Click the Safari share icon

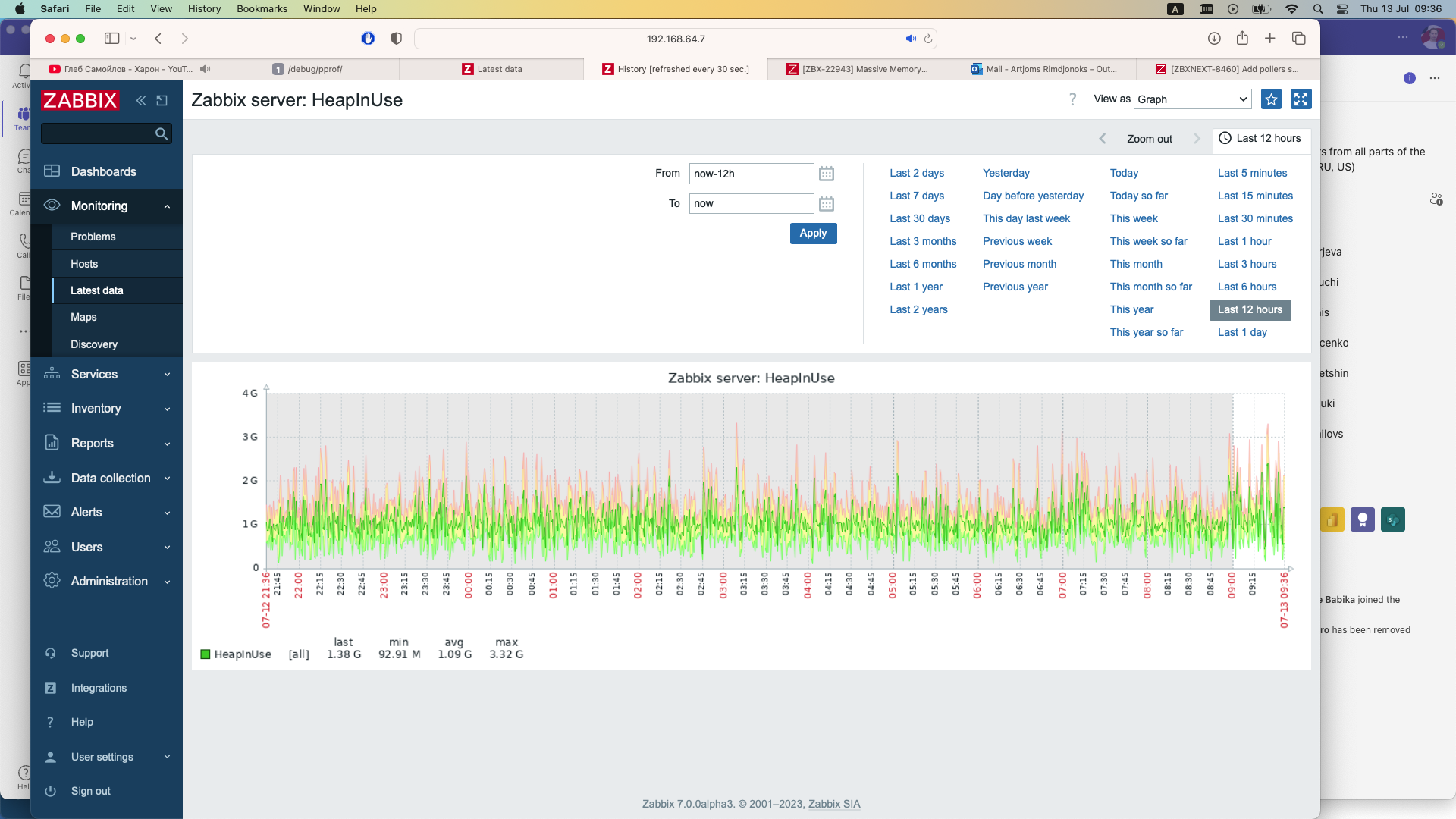tap(1242, 39)
